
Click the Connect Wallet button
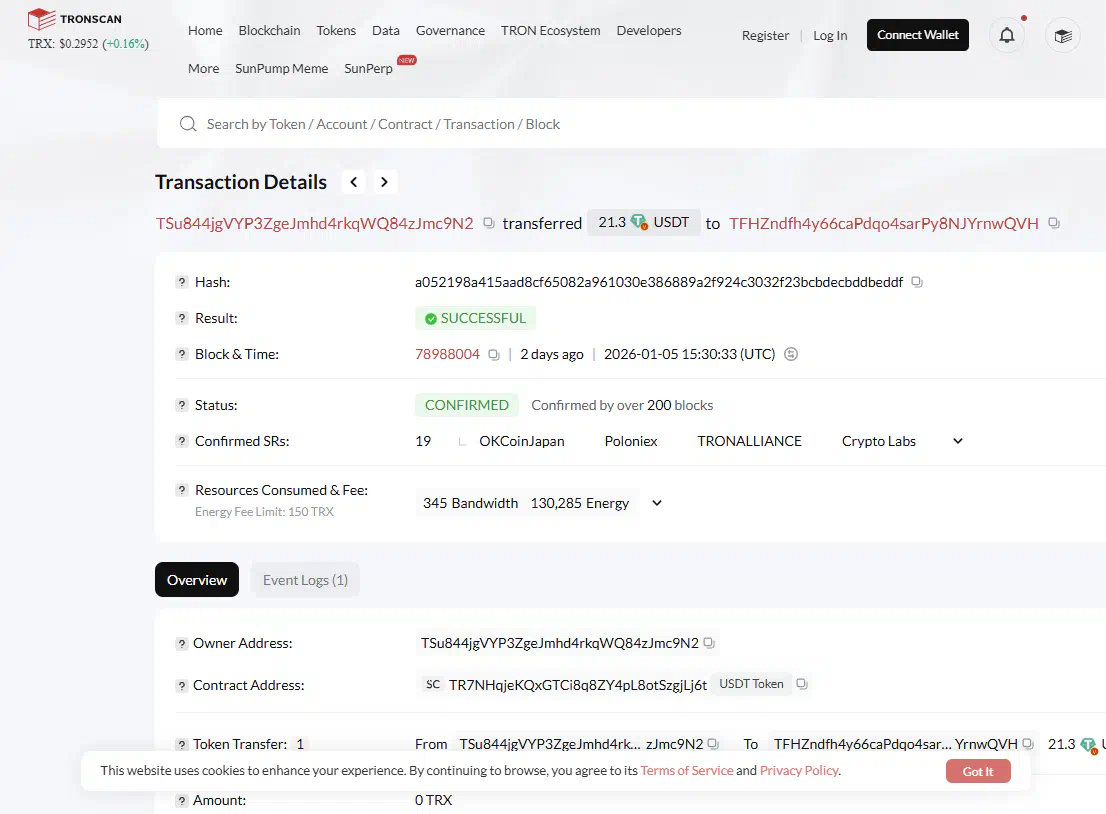tap(917, 35)
